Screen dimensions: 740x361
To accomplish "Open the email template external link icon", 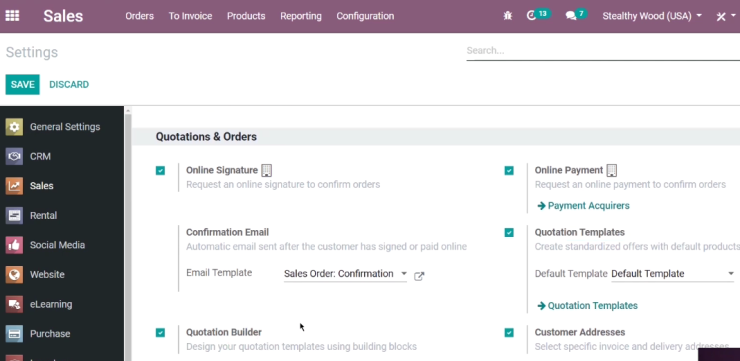I will pos(419,276).
